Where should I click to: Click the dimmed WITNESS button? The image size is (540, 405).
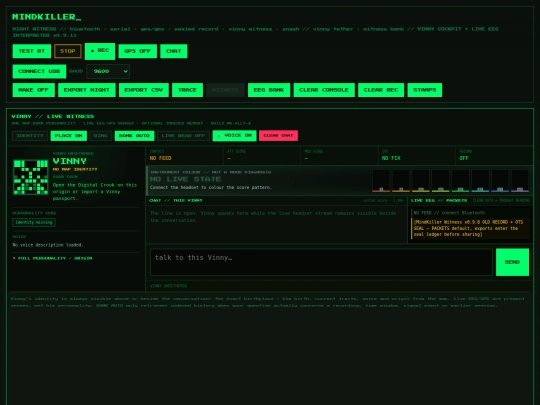click(x=225, y=90)
